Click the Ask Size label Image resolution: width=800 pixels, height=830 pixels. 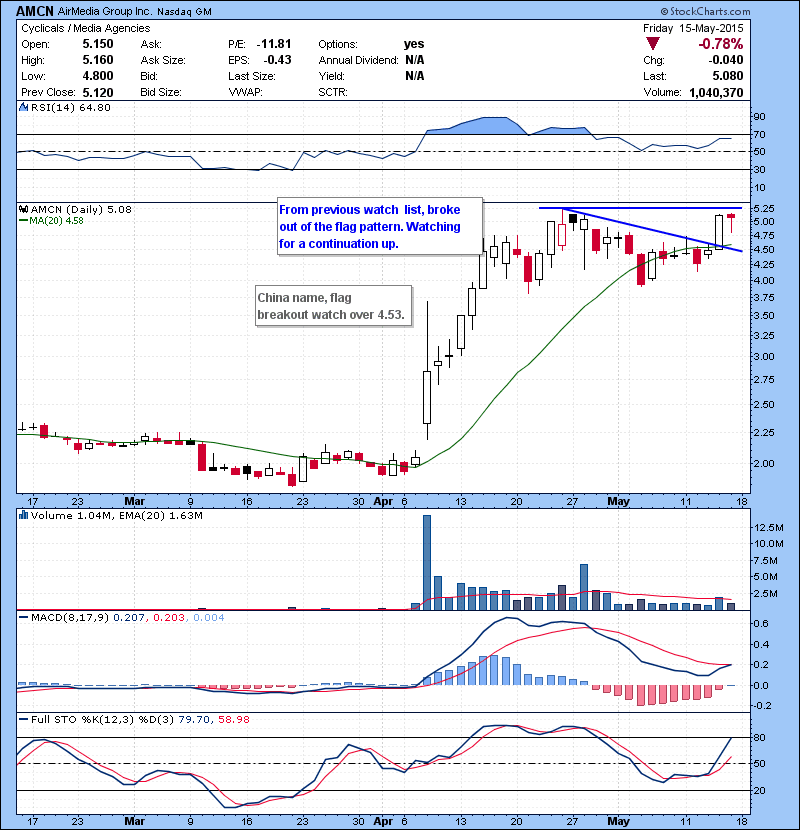click(x=163, y=60)
